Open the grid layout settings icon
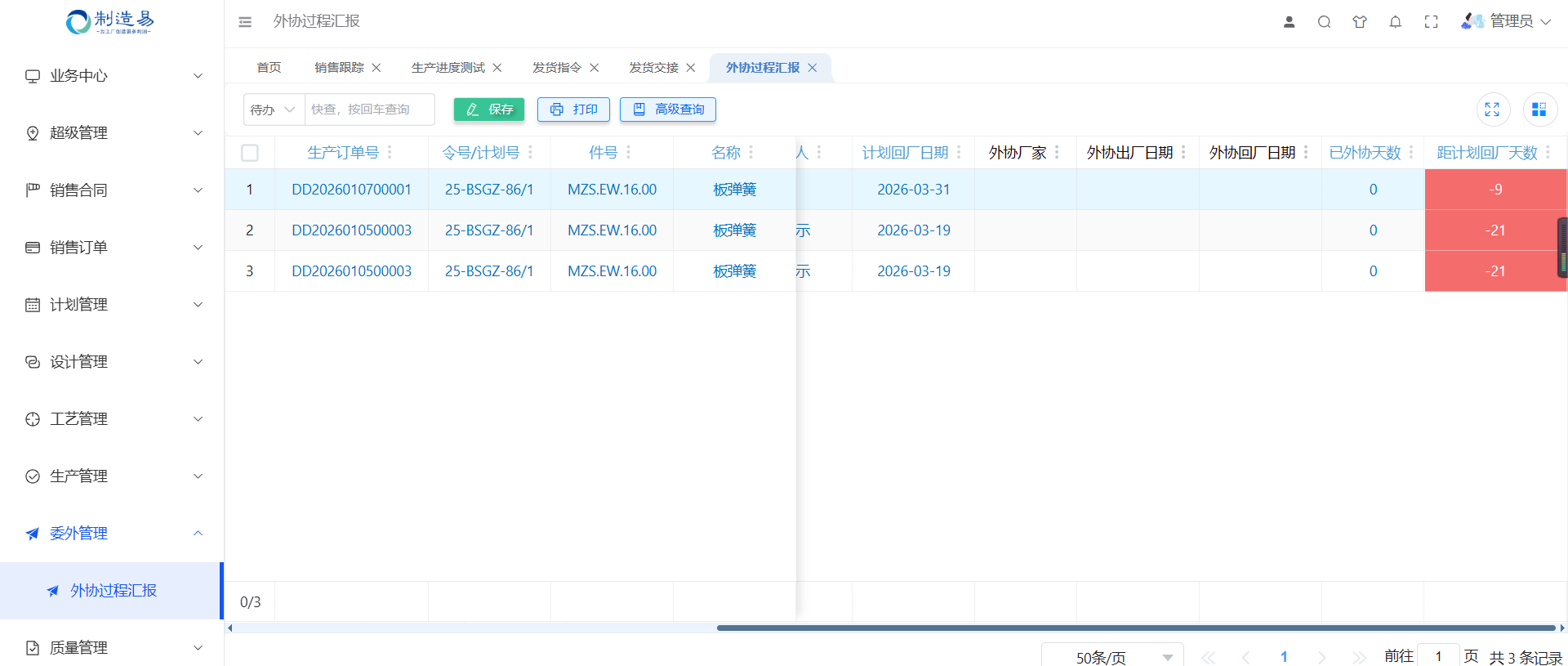The image size is (1568, 666). [1539, 110]
